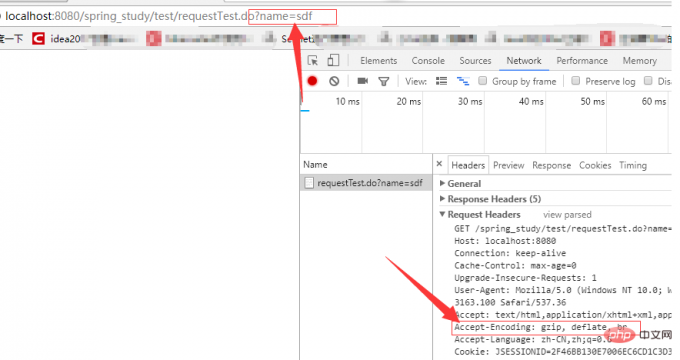Screen dimensions: 680x360
Task: Close the request details pane
Action: click(439, 164)
